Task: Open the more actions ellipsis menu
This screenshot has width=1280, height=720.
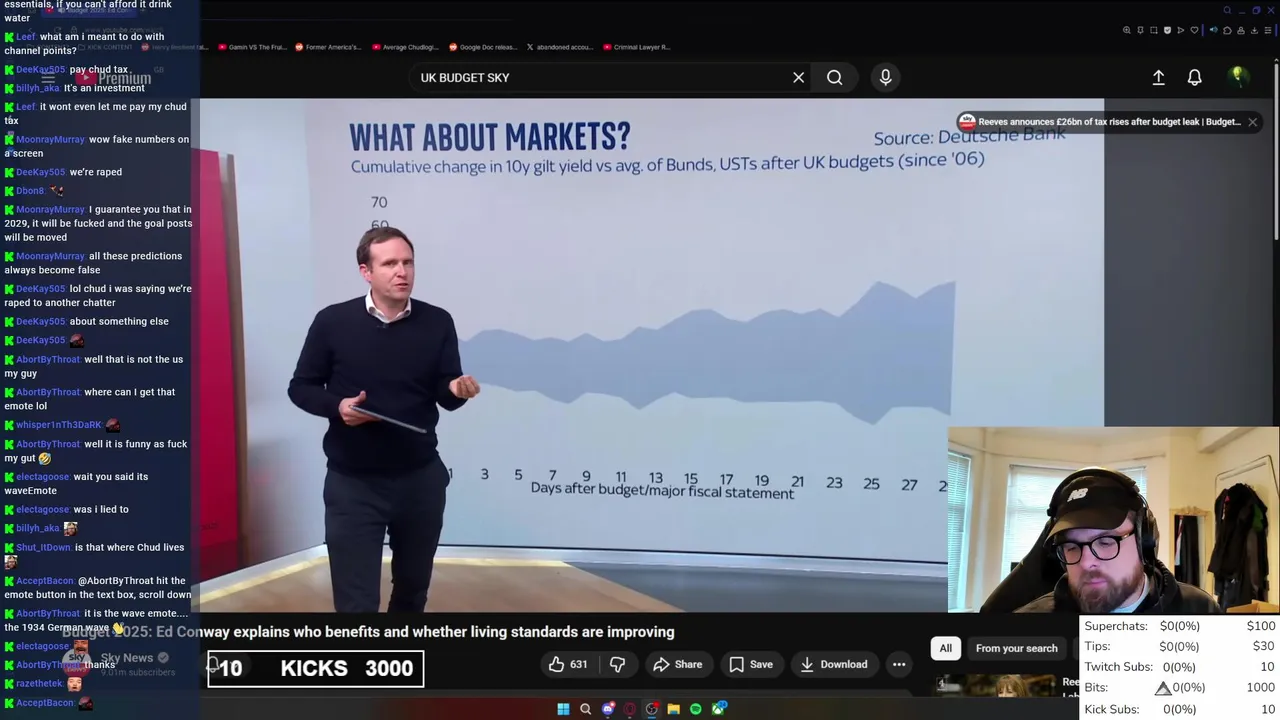Action: click(x=899, y=664)
